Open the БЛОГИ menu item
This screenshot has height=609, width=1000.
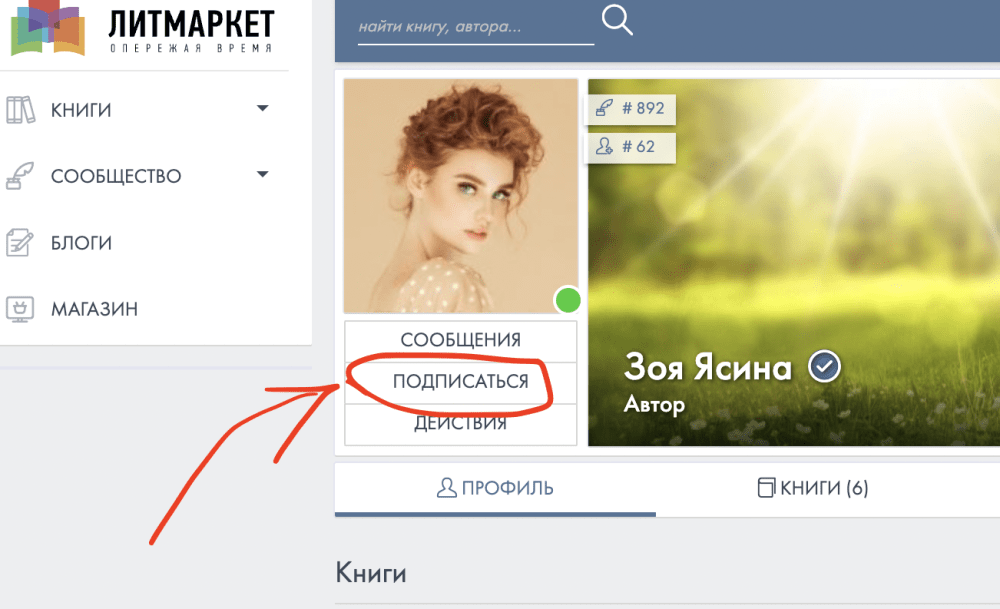[81, 243]
